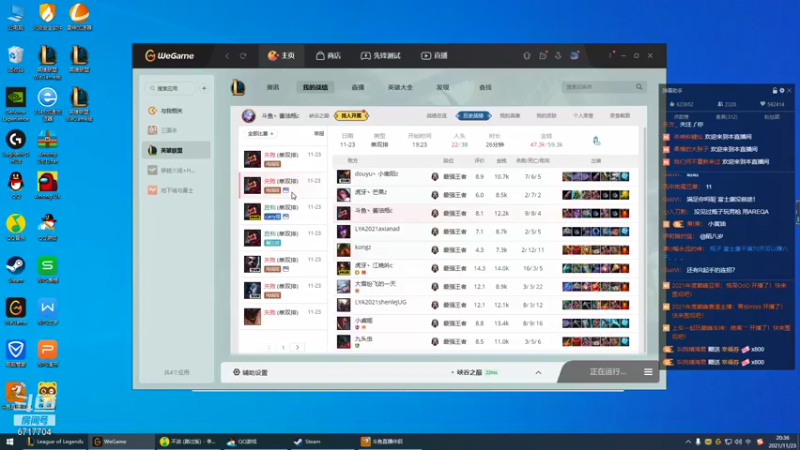The width and height of the screenshot is (800, 450).
Task: Open the 直播 tab in top bar
Action: coord(434,56)
